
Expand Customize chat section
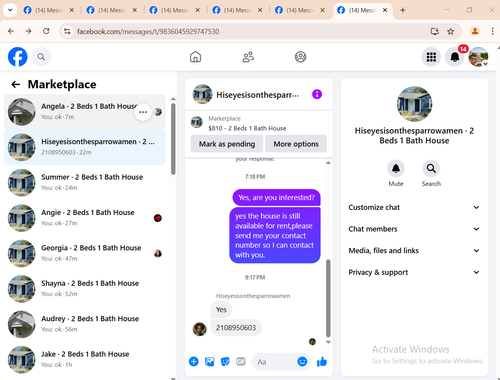[x=414, y=207]
